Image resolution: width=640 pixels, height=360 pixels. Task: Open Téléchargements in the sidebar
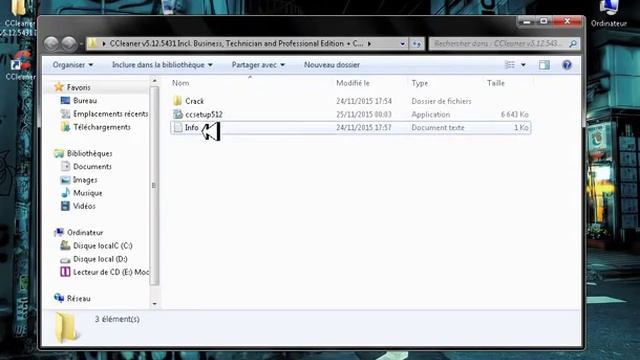pyautogui.click(x=102, y=127)
